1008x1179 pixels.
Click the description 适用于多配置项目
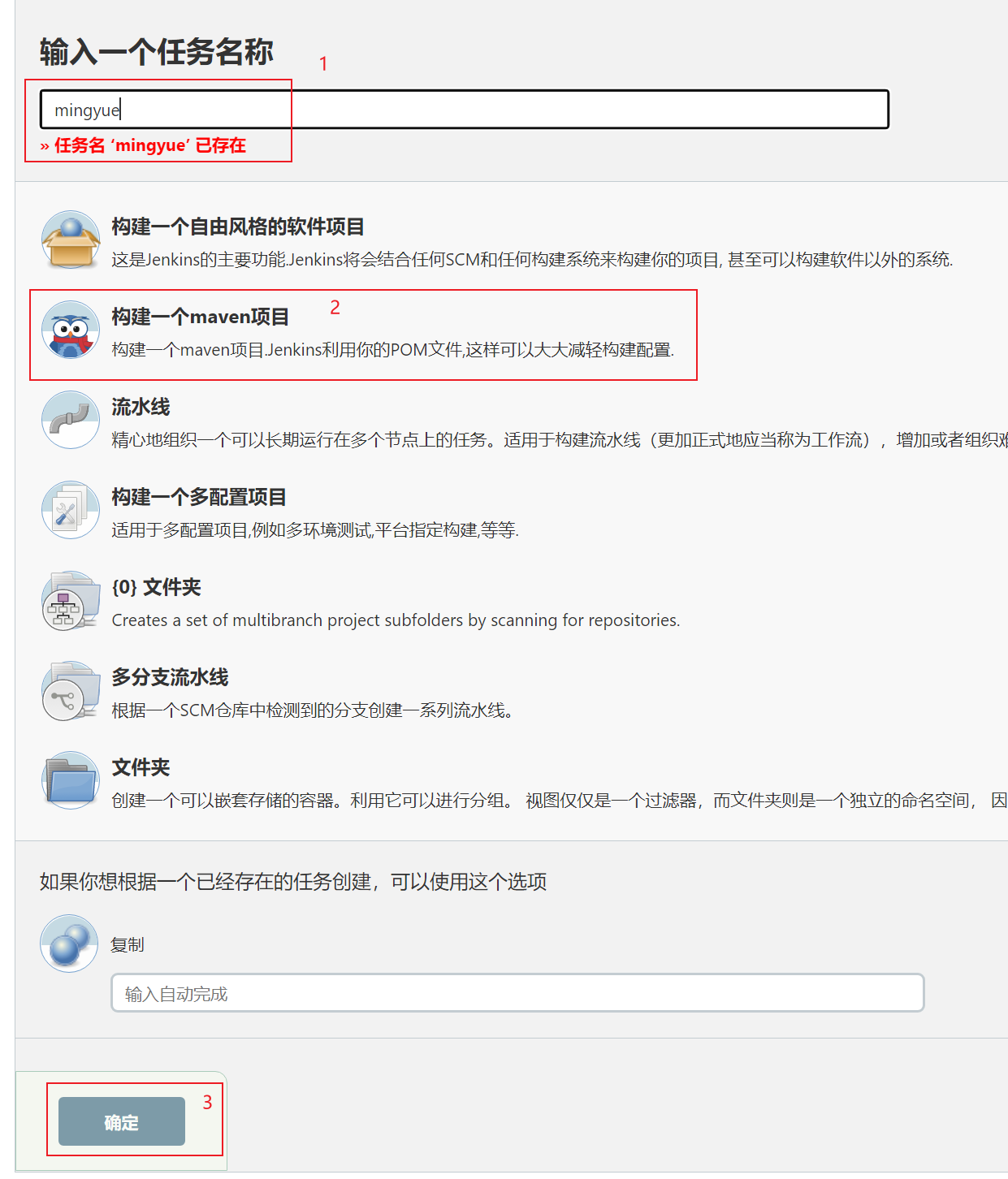click(315, 529)
